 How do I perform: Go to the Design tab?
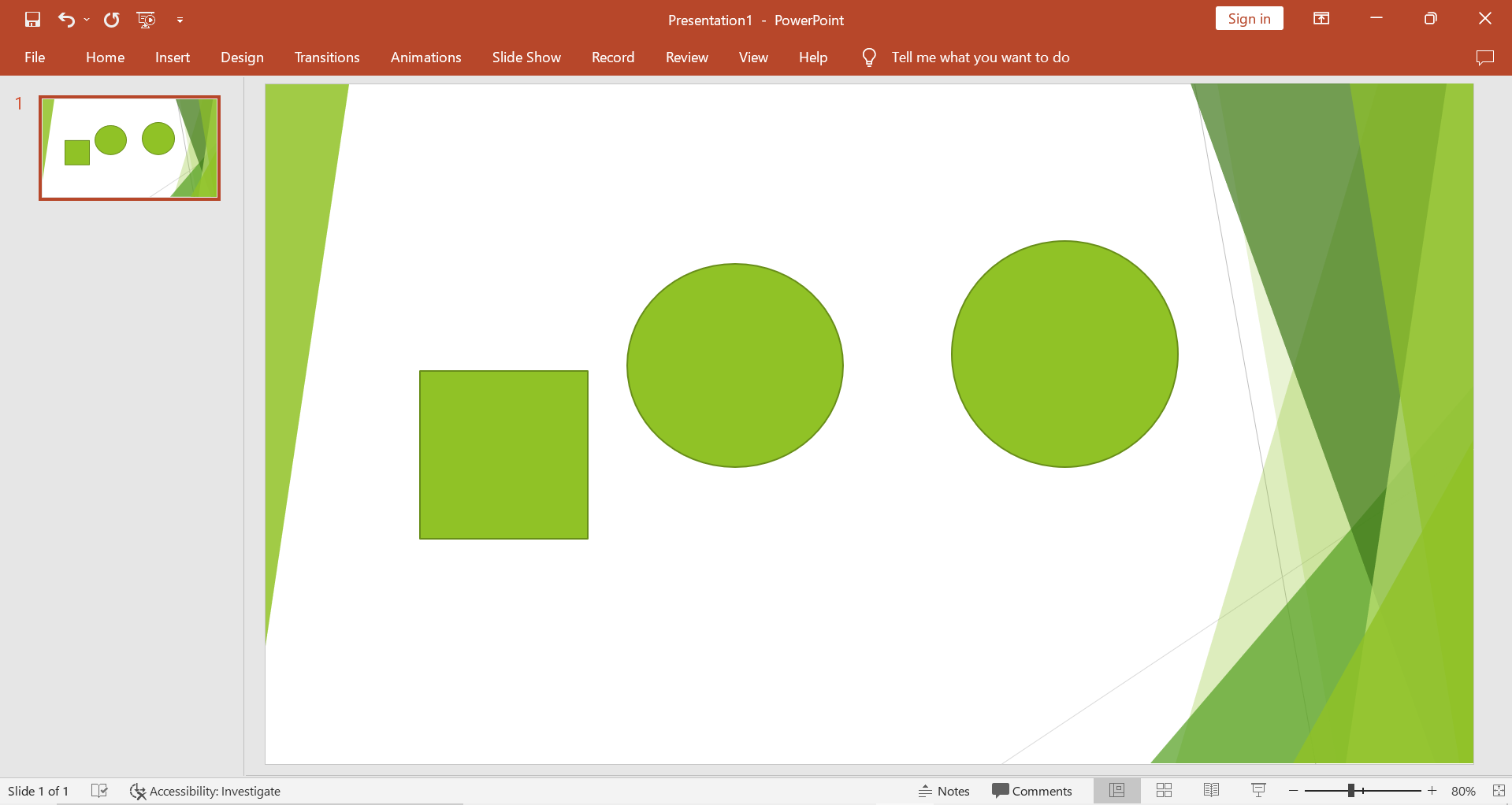(242, 57)
